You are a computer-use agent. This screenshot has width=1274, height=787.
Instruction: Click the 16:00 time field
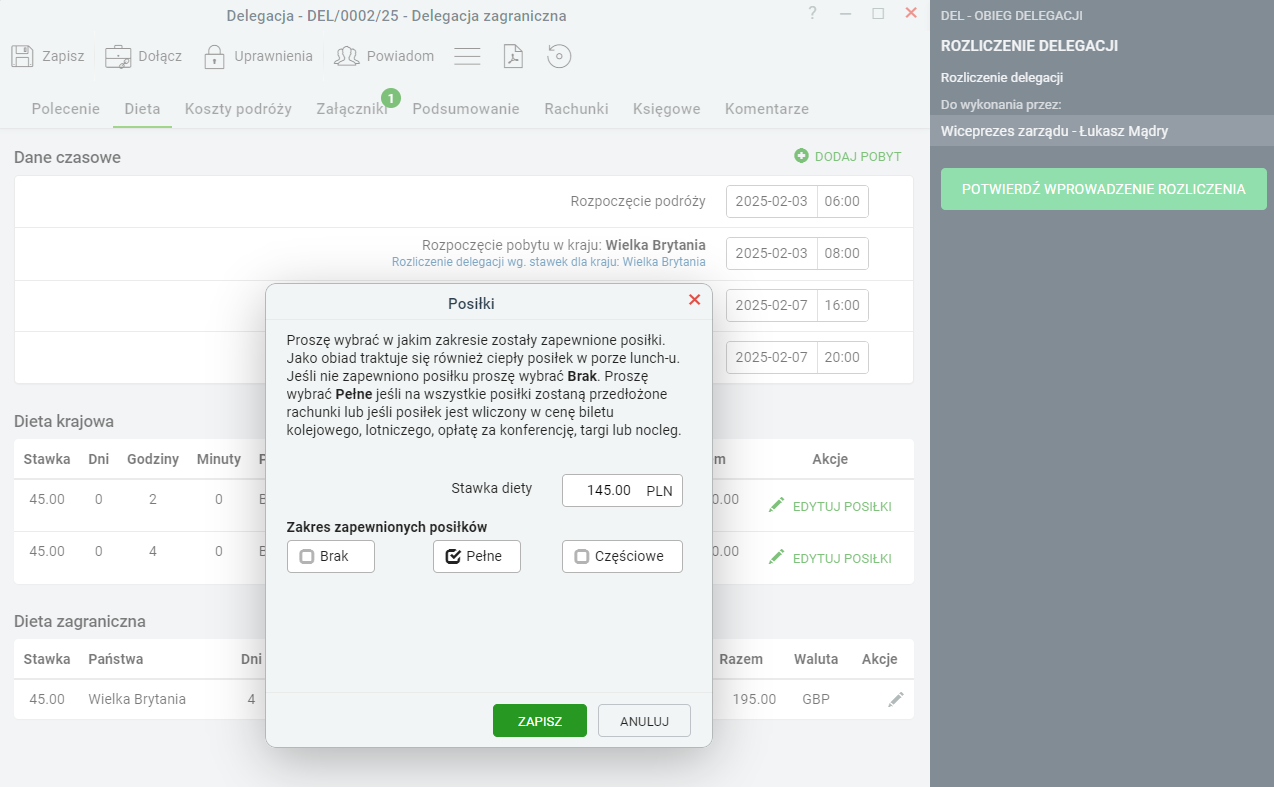[x=842, y=305]
